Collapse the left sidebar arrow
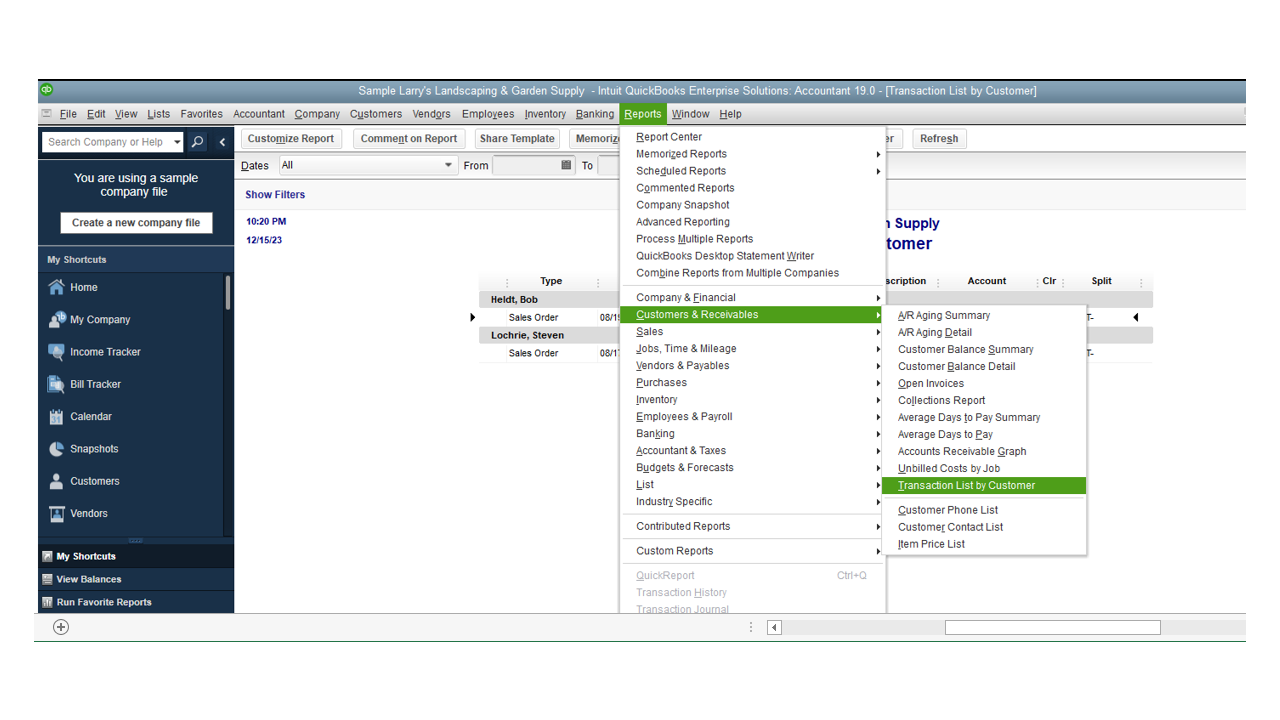Viewport: 1280px width, 720px height. point(222,142)
